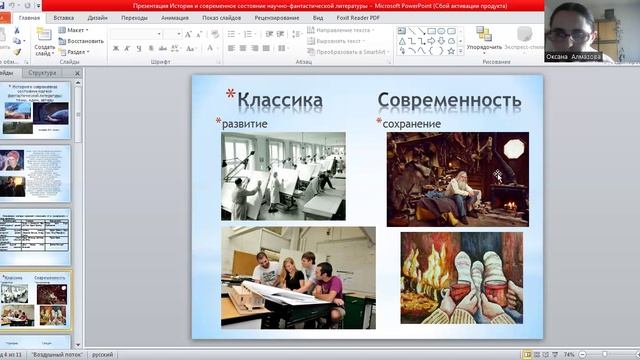640x360 pixels.
Task: Click the Восстановить reset button
Action: pyautogui.click(x=81, y=41)
